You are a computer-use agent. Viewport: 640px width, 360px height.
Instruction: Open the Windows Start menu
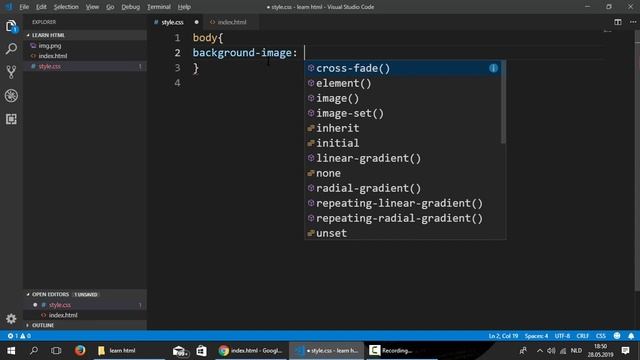click(x=11, y=351)
